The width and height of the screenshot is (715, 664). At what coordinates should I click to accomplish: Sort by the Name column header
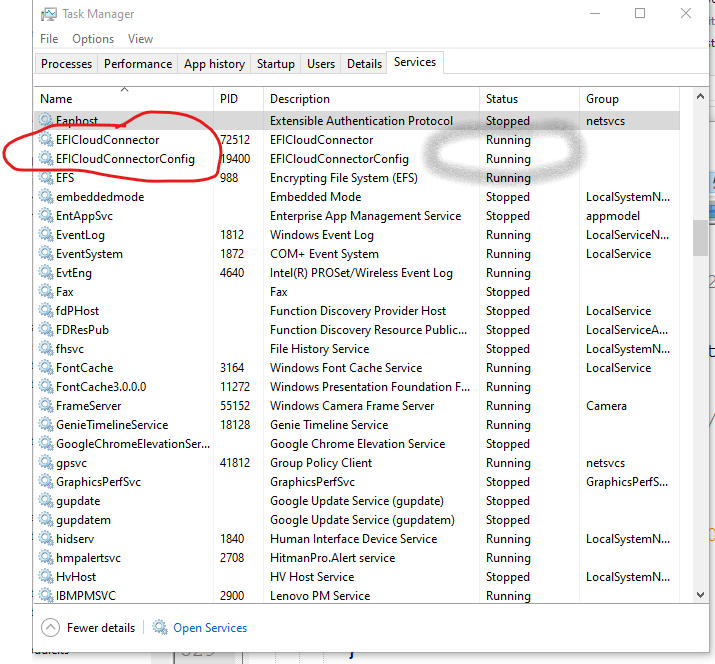pyautogui.click(x=124, y=99)
